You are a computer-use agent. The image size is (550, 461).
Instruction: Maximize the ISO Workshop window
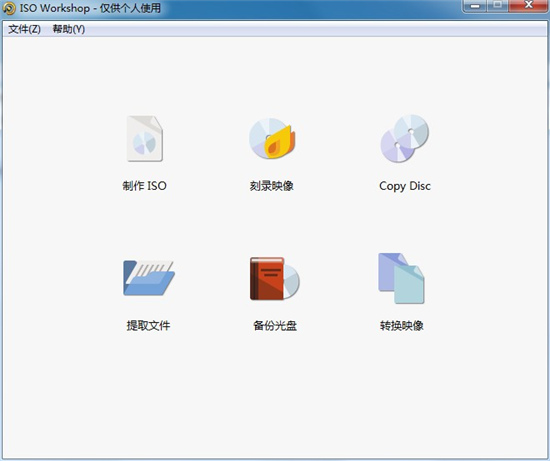click(497, 6)
